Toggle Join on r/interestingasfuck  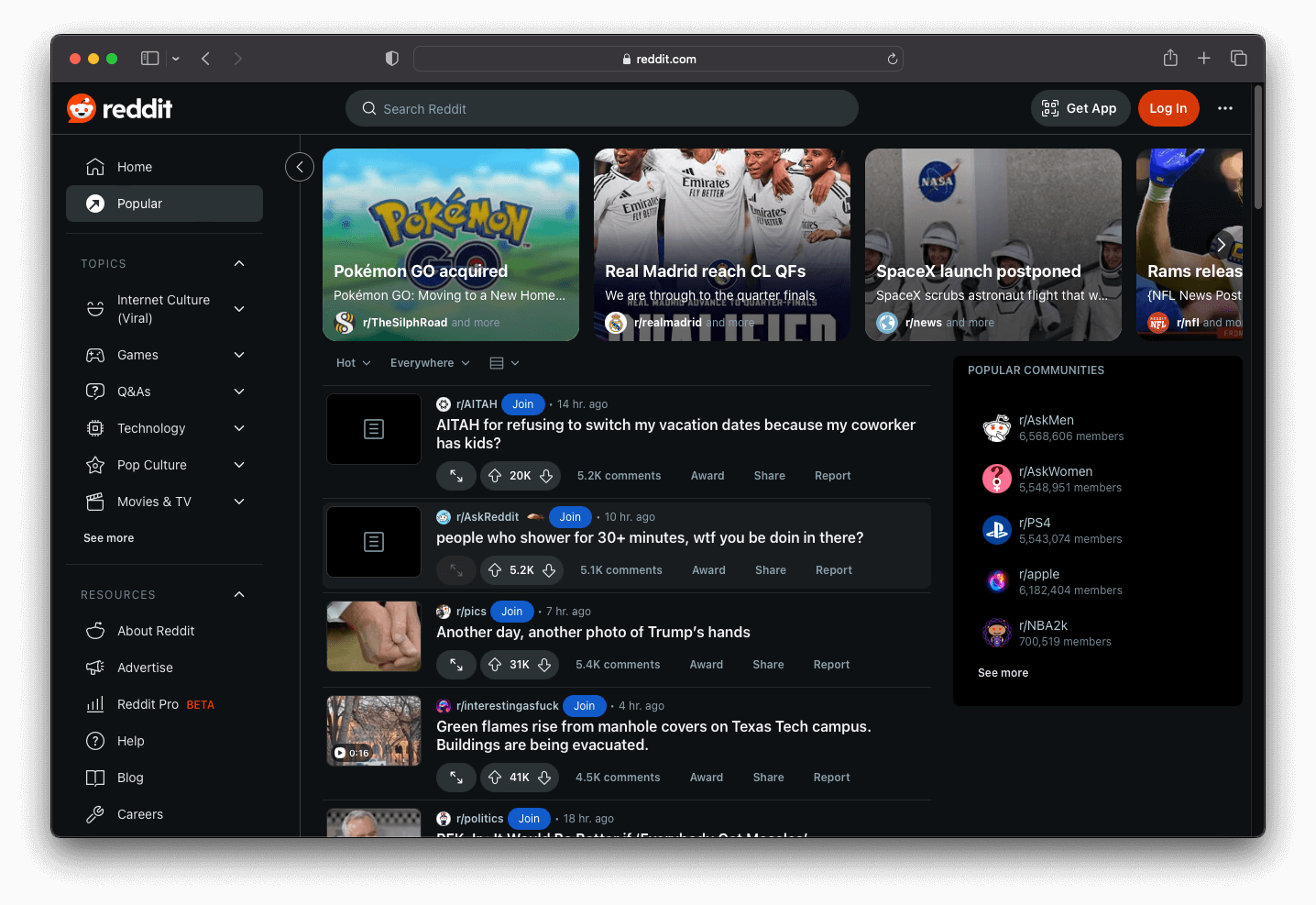click(x=584, y=705)
